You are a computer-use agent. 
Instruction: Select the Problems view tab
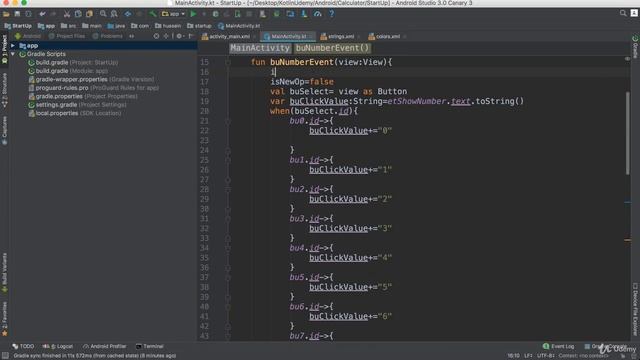pyautogui.click(x=107, y=36)
